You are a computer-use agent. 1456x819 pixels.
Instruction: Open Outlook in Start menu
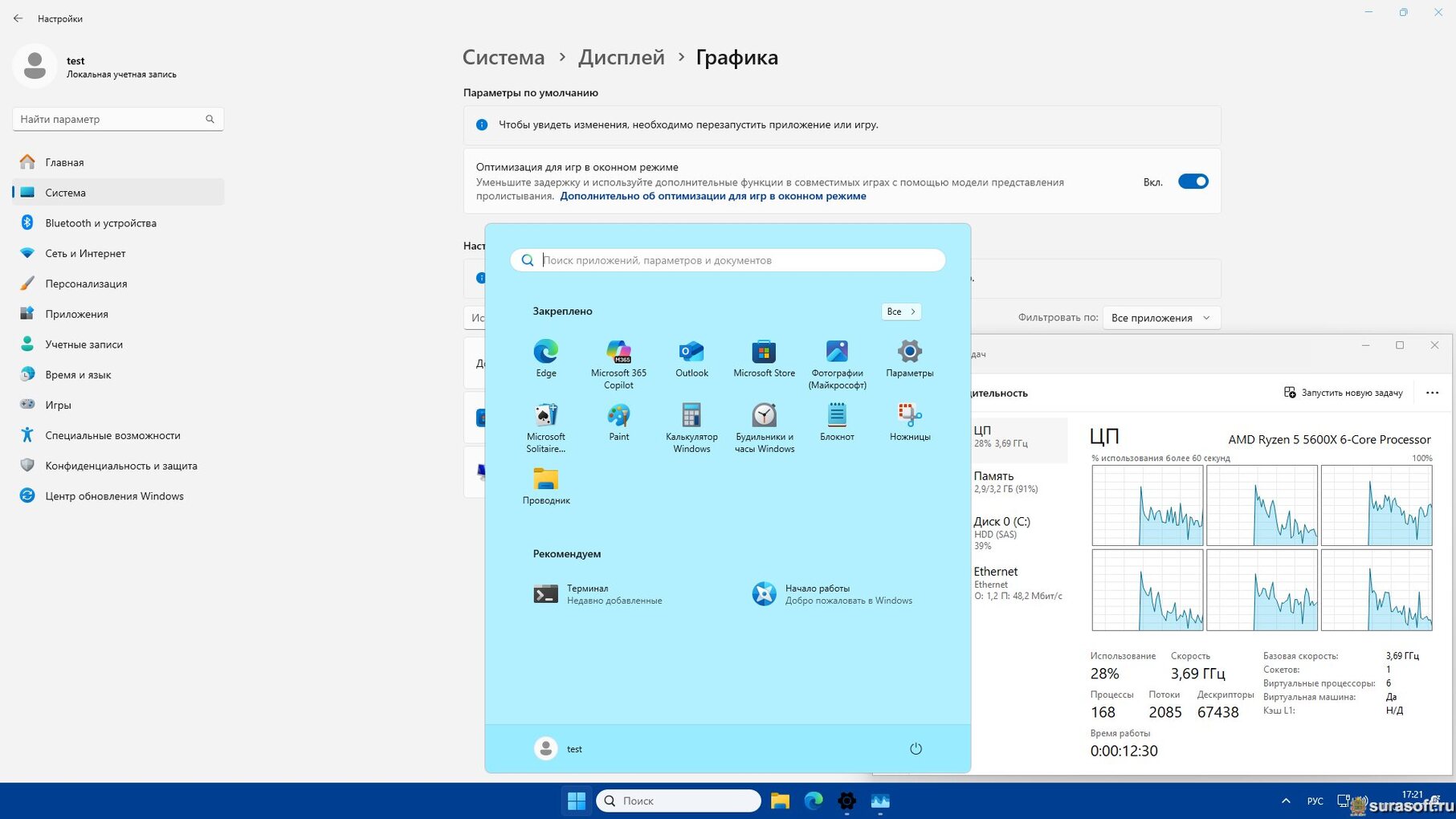click(691, 352)
